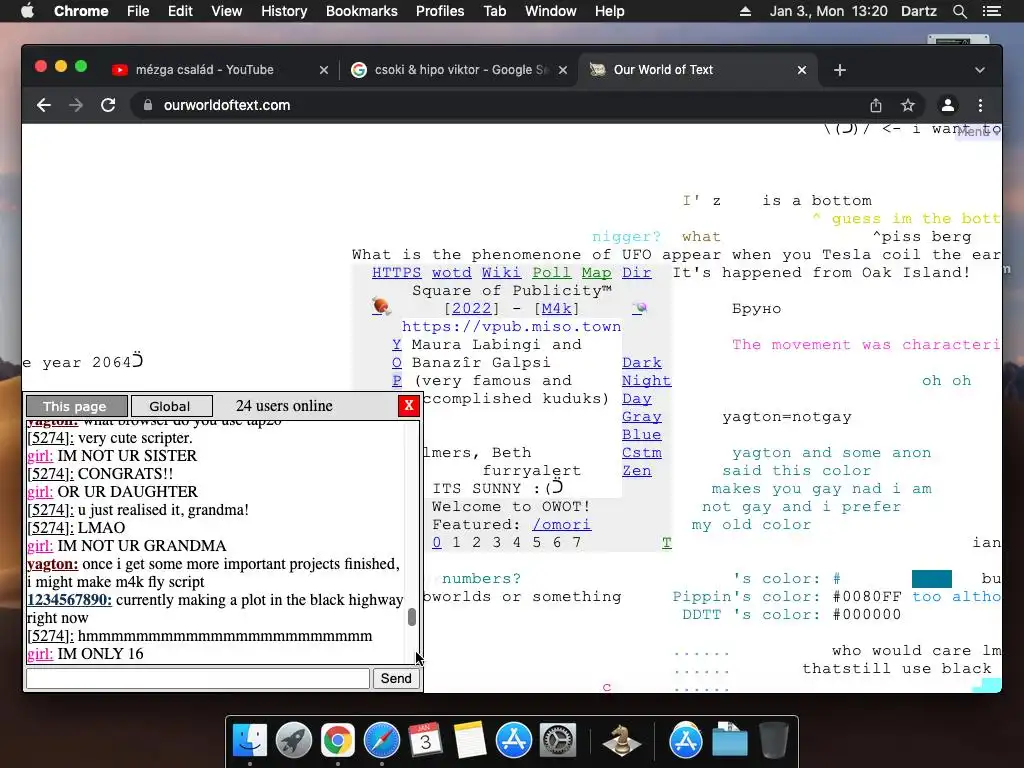Select the This page chat tab
This screenshot has height=768, width=1024.
point(76,406)
